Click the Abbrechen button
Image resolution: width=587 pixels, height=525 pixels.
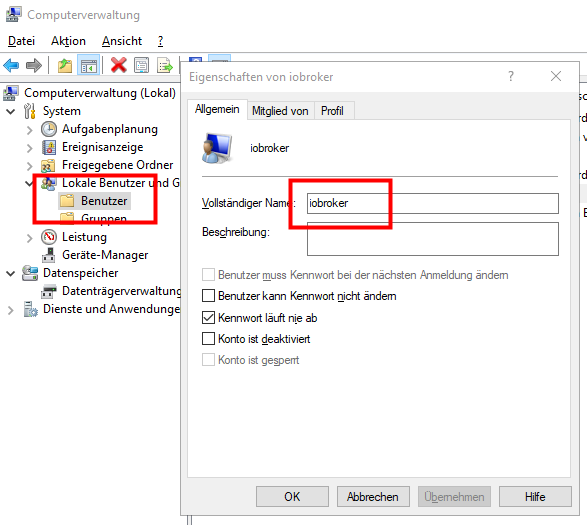pyautogui.click(x=373, y=497)
